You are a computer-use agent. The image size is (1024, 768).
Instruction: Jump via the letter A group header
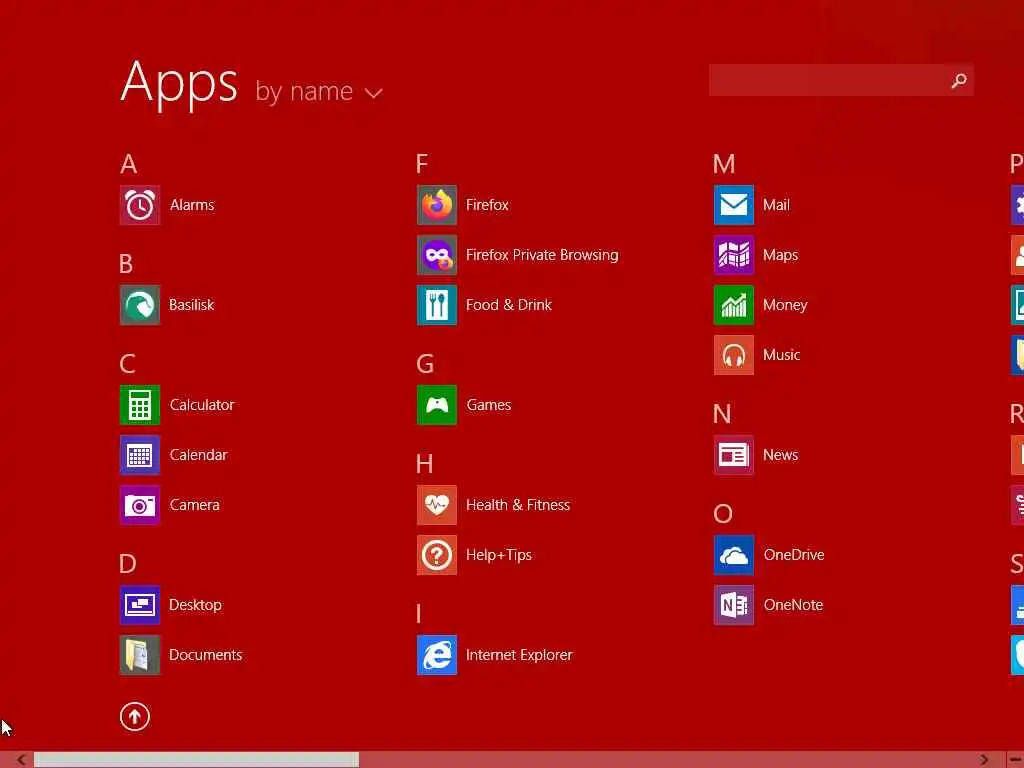tap(129, 164)
